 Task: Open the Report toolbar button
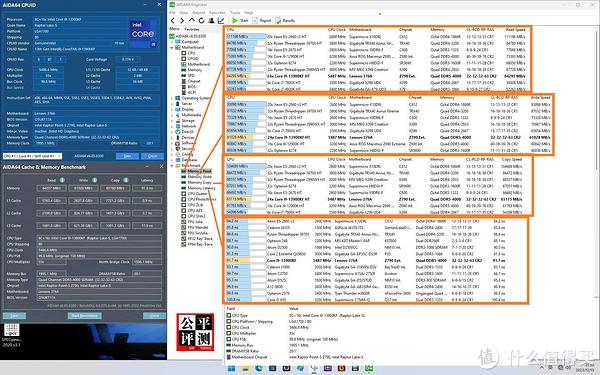262,21
